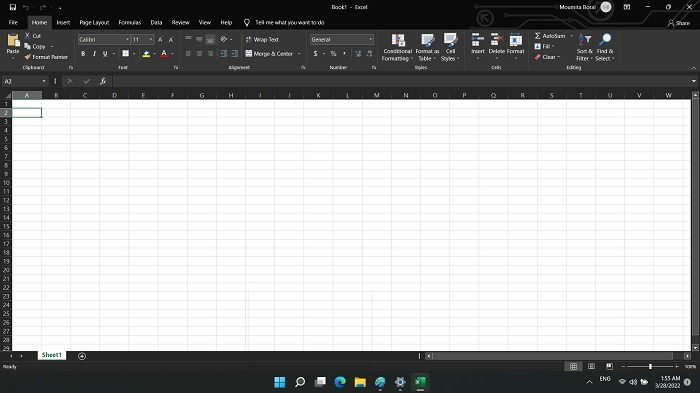Activate the Format Painter brush

click(28, 57)
